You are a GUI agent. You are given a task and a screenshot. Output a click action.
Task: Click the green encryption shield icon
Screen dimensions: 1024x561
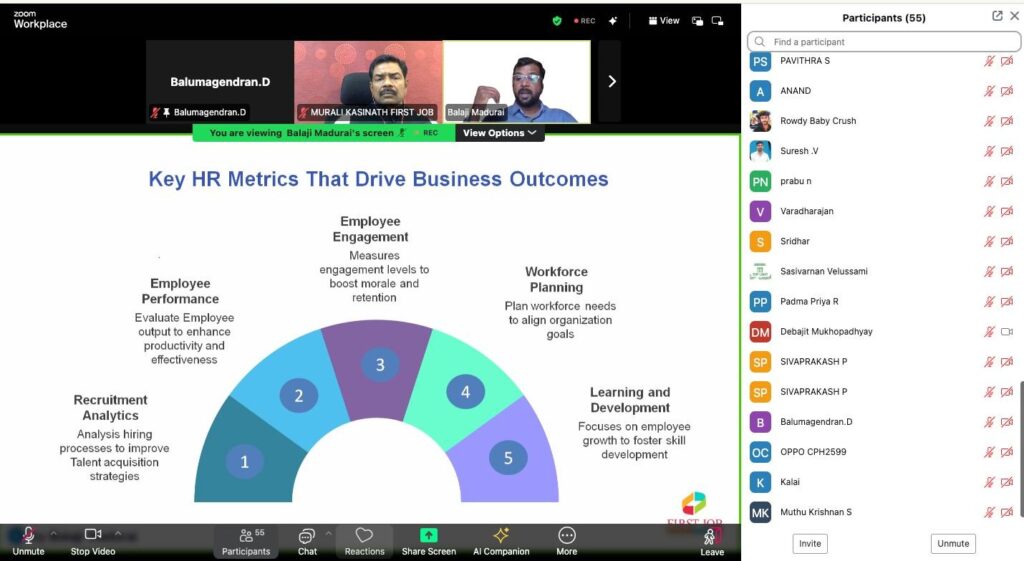click(557, 20)
